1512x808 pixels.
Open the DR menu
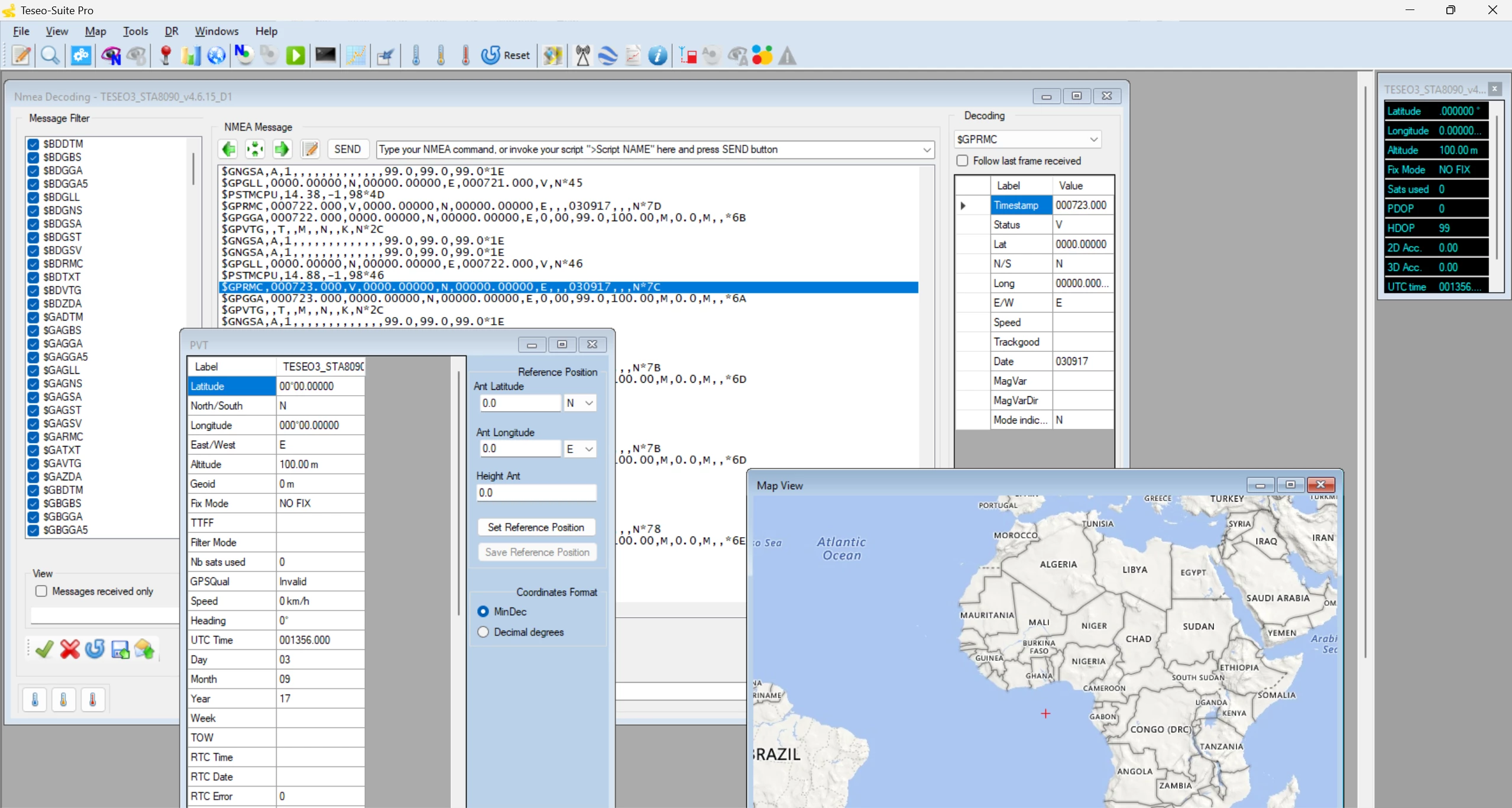pos(171,31)
